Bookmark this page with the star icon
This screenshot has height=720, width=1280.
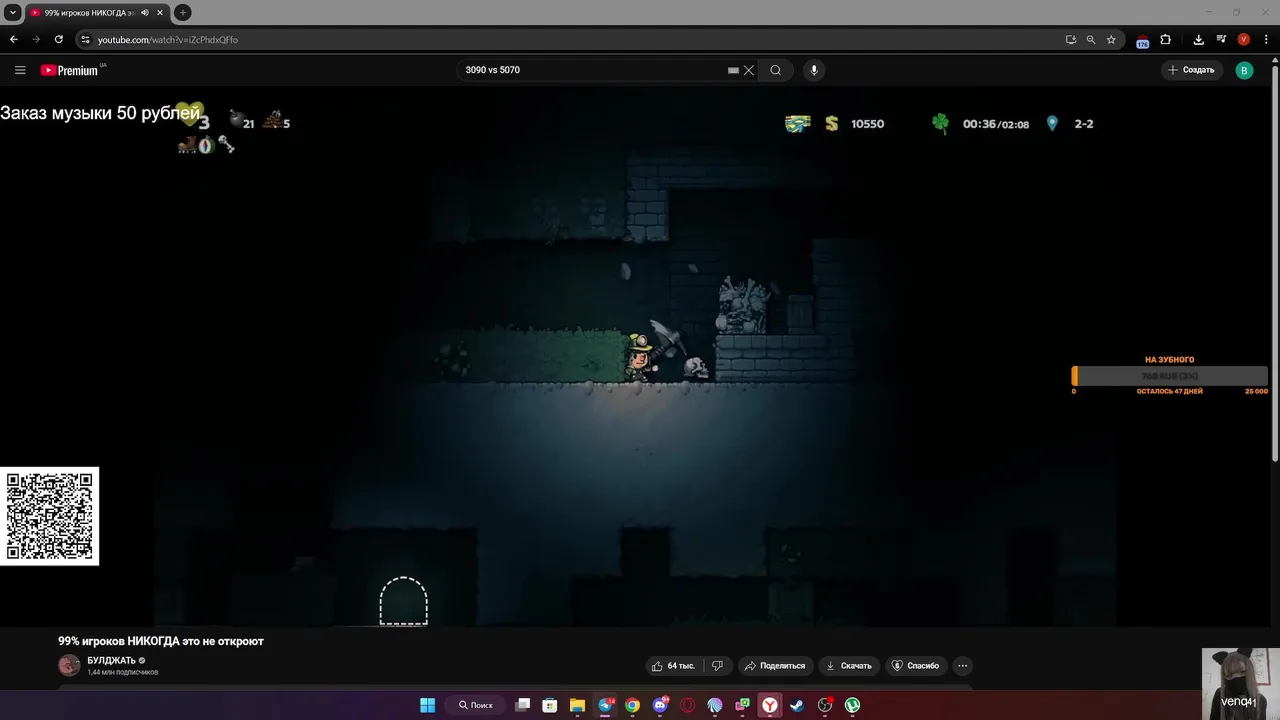pos(1111,40)
